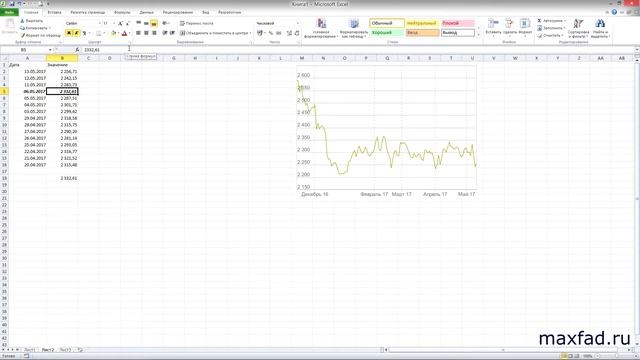Click the Percent style icon
The height and width of the screenshot is (360, 640).
271,33
